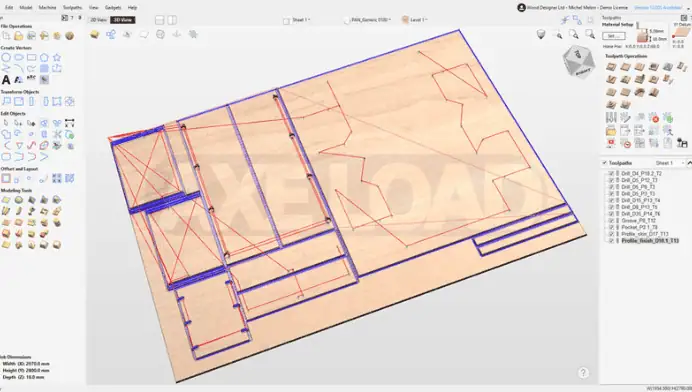Image resolution: width=692 pixels, height=392 pixels.
Task: Click the Draw Rectangle tool
Action: pyautogui.click(x=31, y=57)
